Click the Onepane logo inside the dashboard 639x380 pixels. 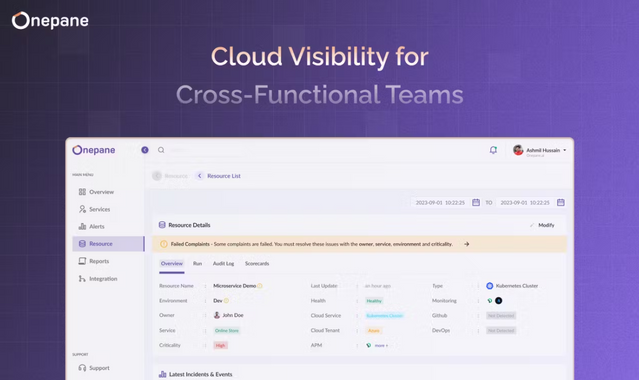tap(94, 150)
